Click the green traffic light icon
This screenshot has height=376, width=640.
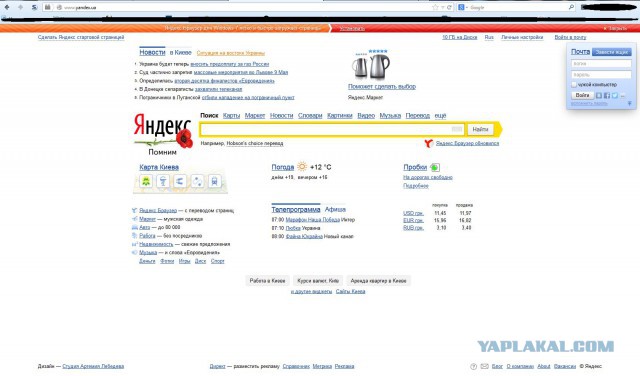[435, 167]
